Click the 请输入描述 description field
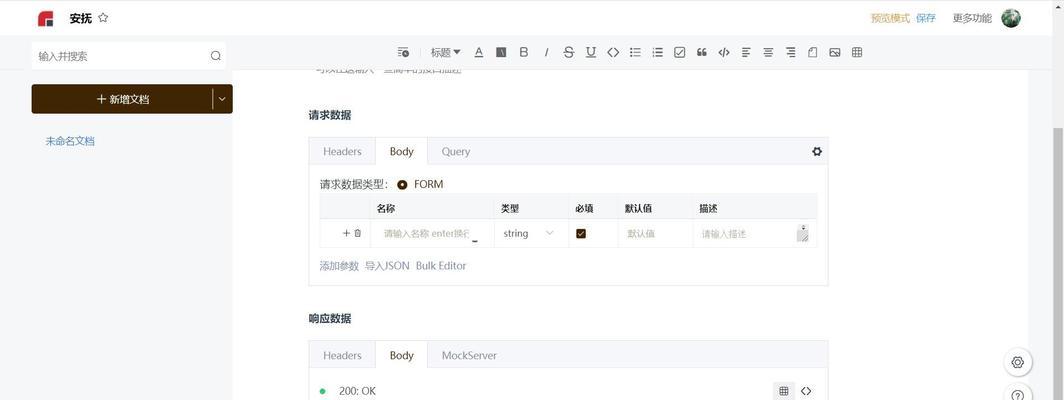1064x400 pixels. (x=748, y=234)
